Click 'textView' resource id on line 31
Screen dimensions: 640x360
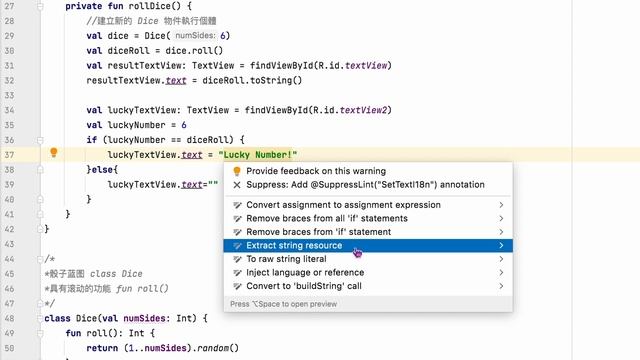pos(366,65)
